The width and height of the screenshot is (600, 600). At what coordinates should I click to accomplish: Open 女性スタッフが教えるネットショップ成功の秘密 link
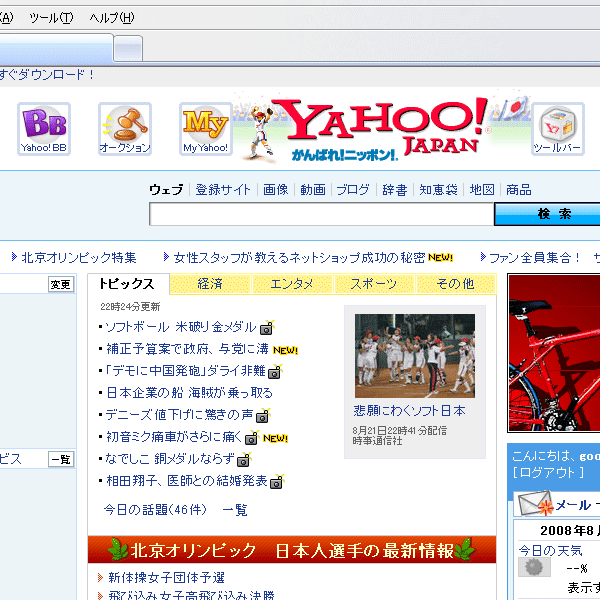click(x=299, y=258)
